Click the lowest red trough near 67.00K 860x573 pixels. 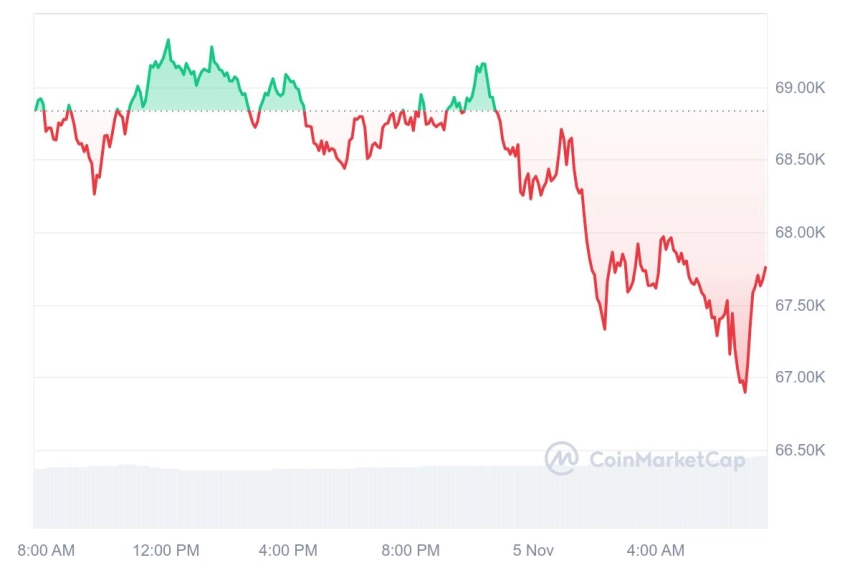745,392
